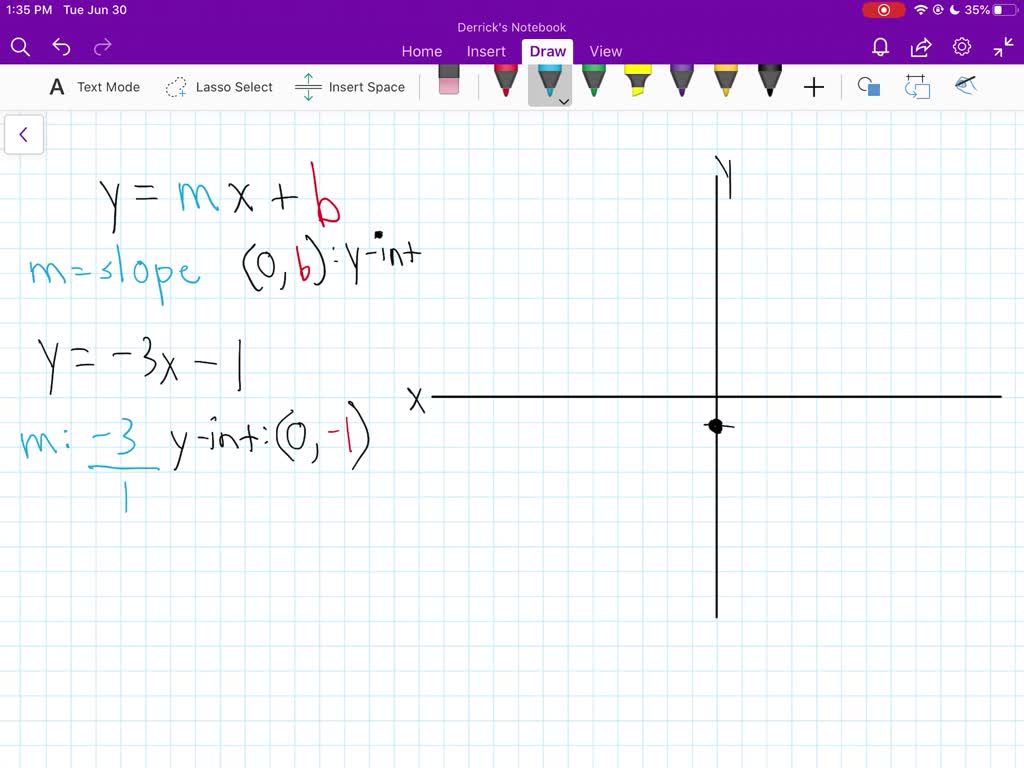The width and height of the screenshot is (1024, 768).
Task: Choose the black pen
Action: point(769,84)
